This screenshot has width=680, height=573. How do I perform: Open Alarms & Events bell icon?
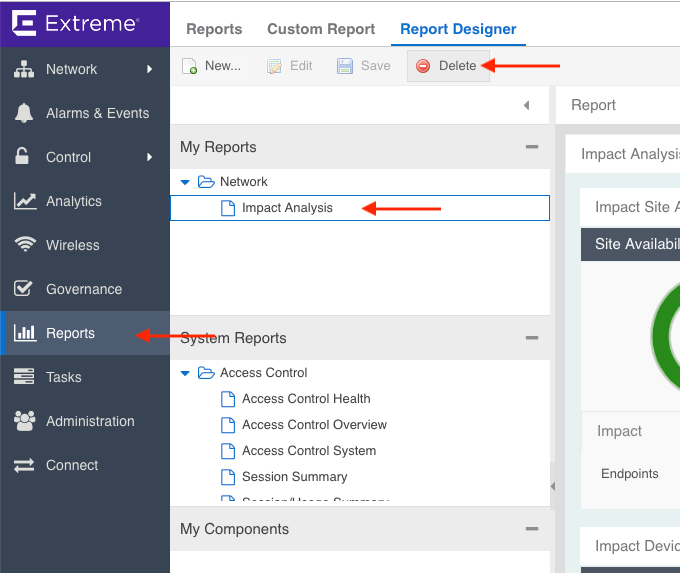23,113
